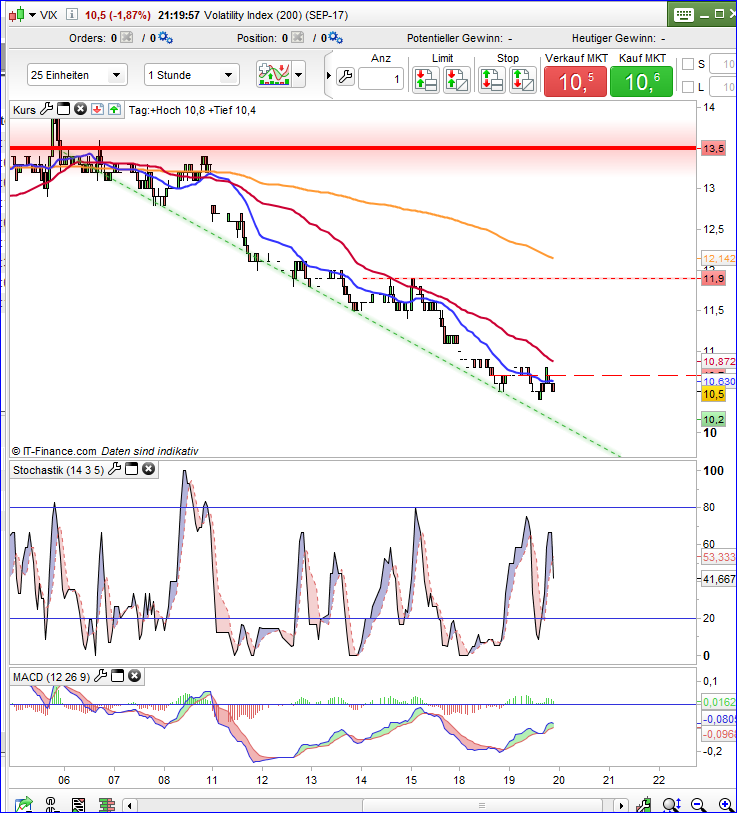The image size is (737, 813).
Task: Click the red 11,9 price level marker
Action: click(713, 279)
